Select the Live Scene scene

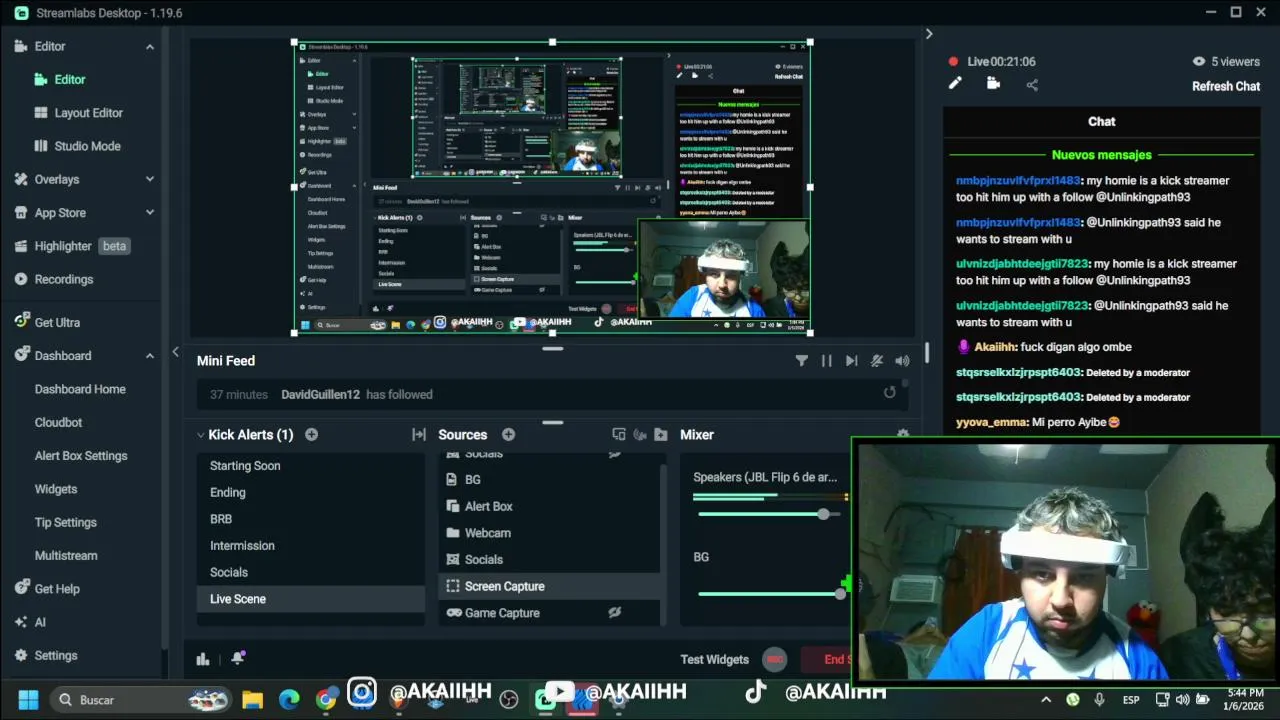point(311,599)
